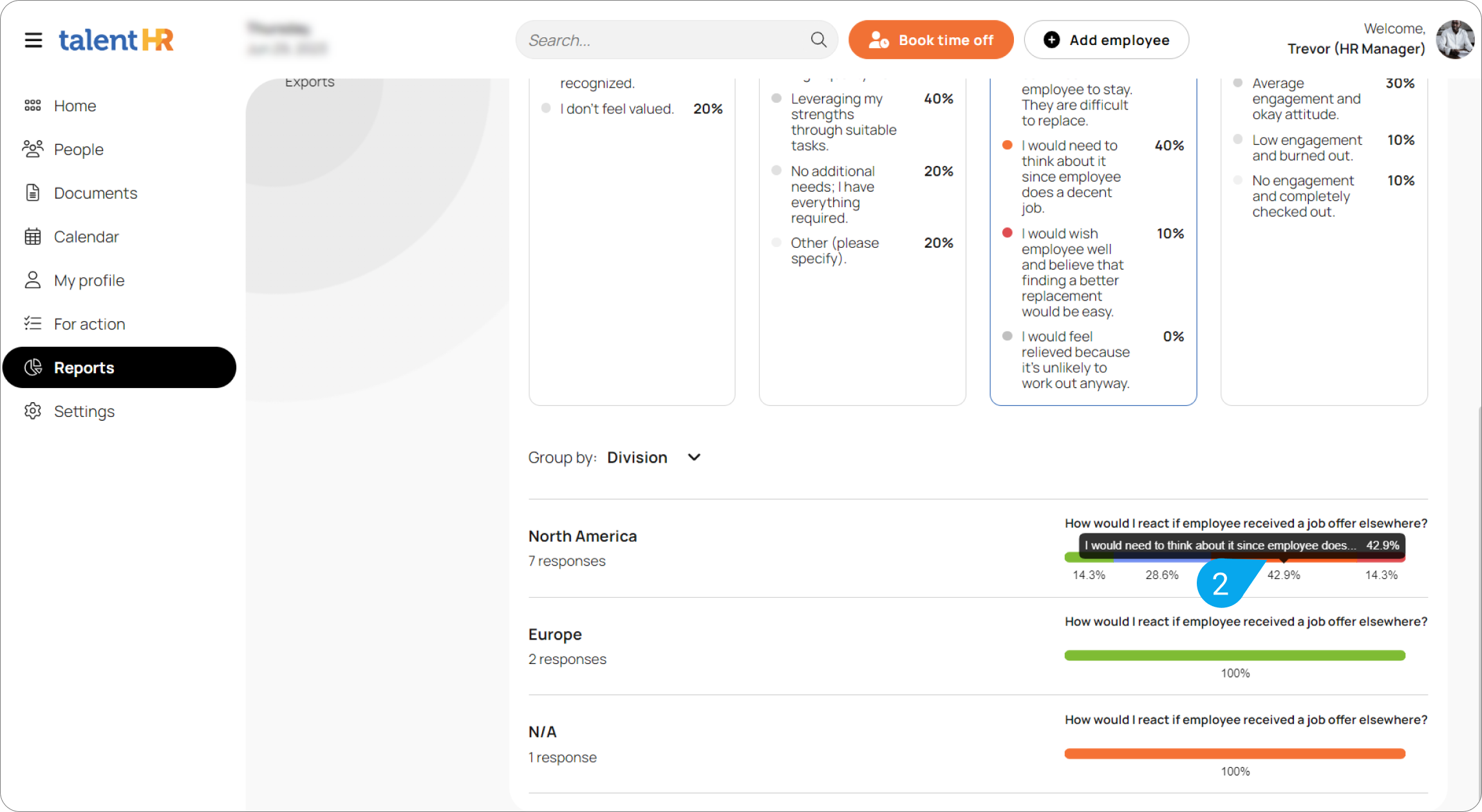Screen dimensions: 1482x812
Task: Open the My profile menu item
Action: pyautogui.click(x=89, y=281)
